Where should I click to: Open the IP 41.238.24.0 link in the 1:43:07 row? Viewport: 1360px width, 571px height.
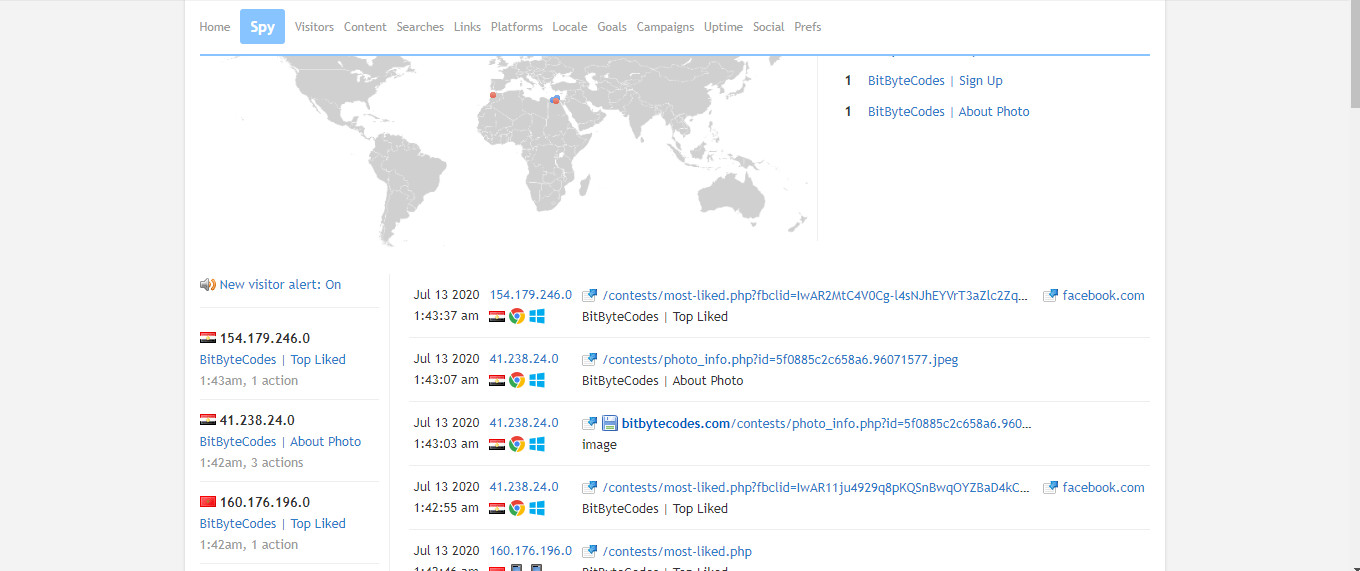(524, 359)
